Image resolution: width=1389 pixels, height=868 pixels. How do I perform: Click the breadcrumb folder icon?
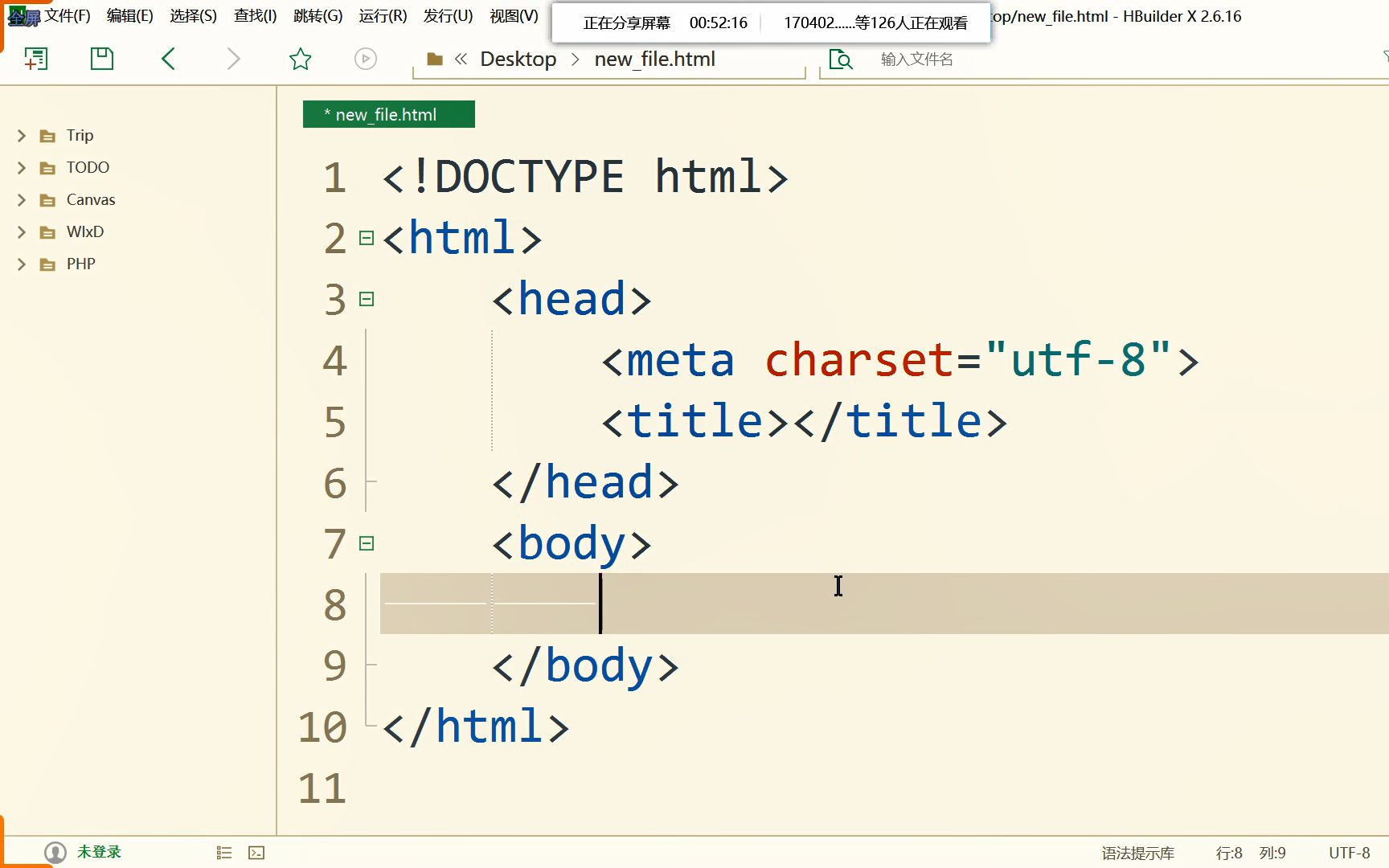click(x=435, y=59)
